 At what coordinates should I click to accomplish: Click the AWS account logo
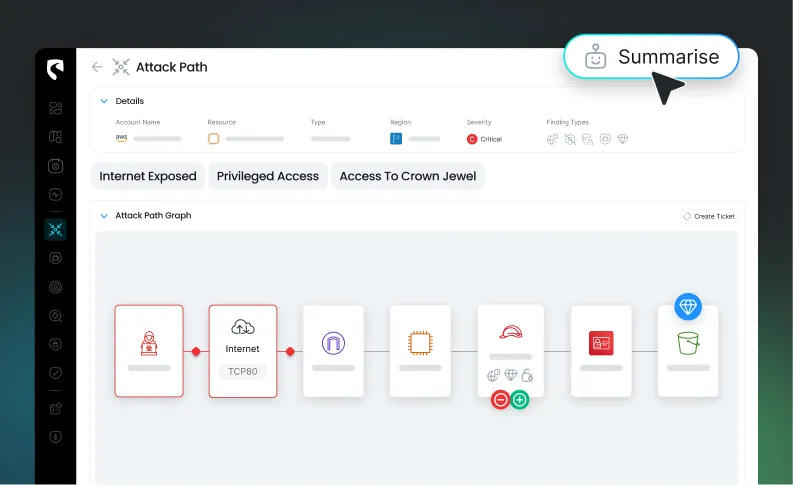click(x=121, y=138)
